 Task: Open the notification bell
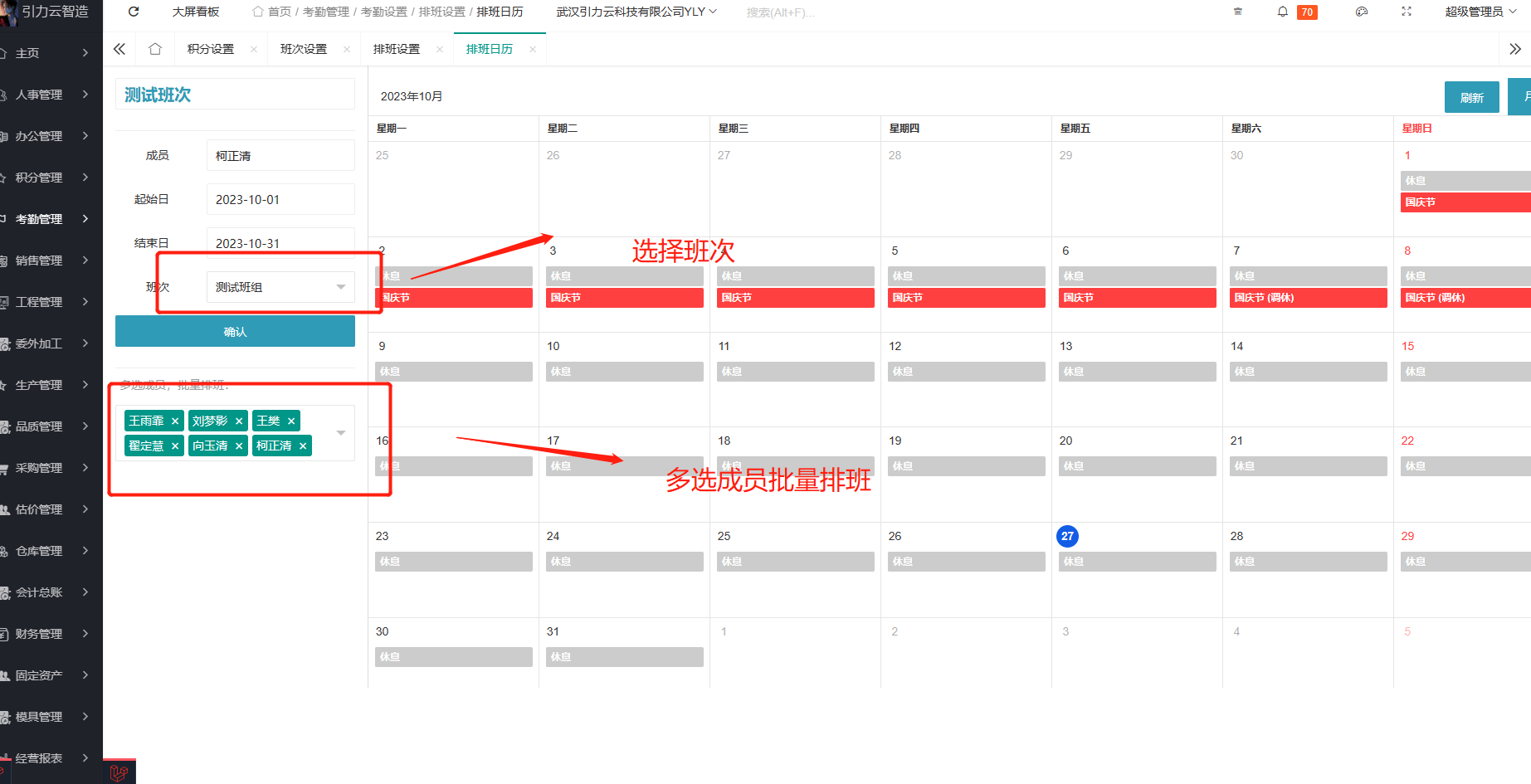pos(1283,12)
